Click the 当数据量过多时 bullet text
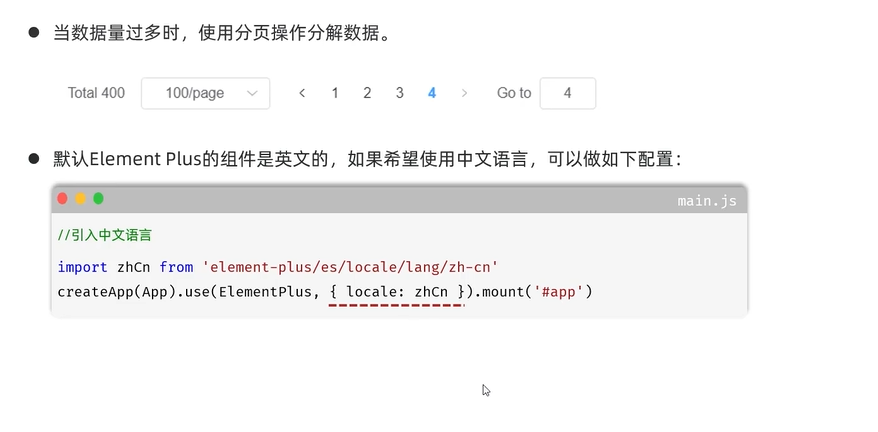 click(222, 33)
